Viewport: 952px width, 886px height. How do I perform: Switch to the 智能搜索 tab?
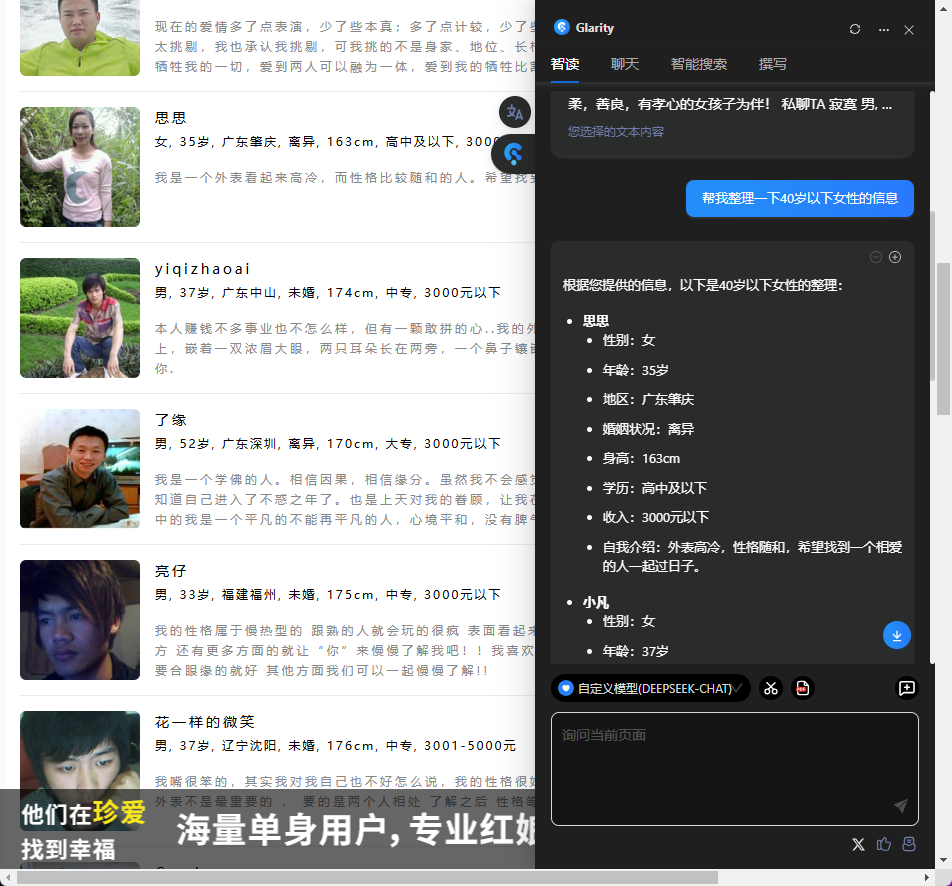pos(699,64)
